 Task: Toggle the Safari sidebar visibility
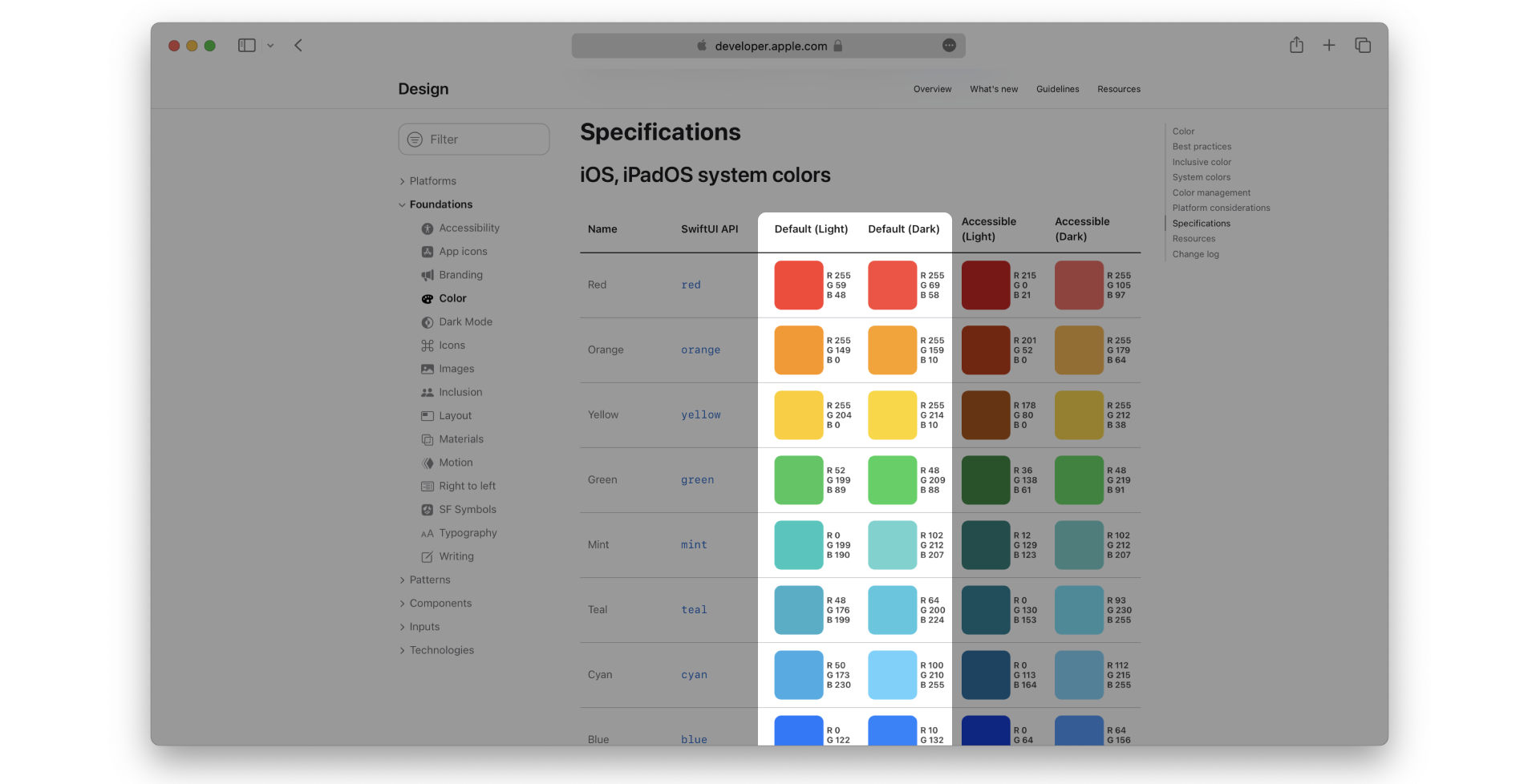tap(246, 46)
